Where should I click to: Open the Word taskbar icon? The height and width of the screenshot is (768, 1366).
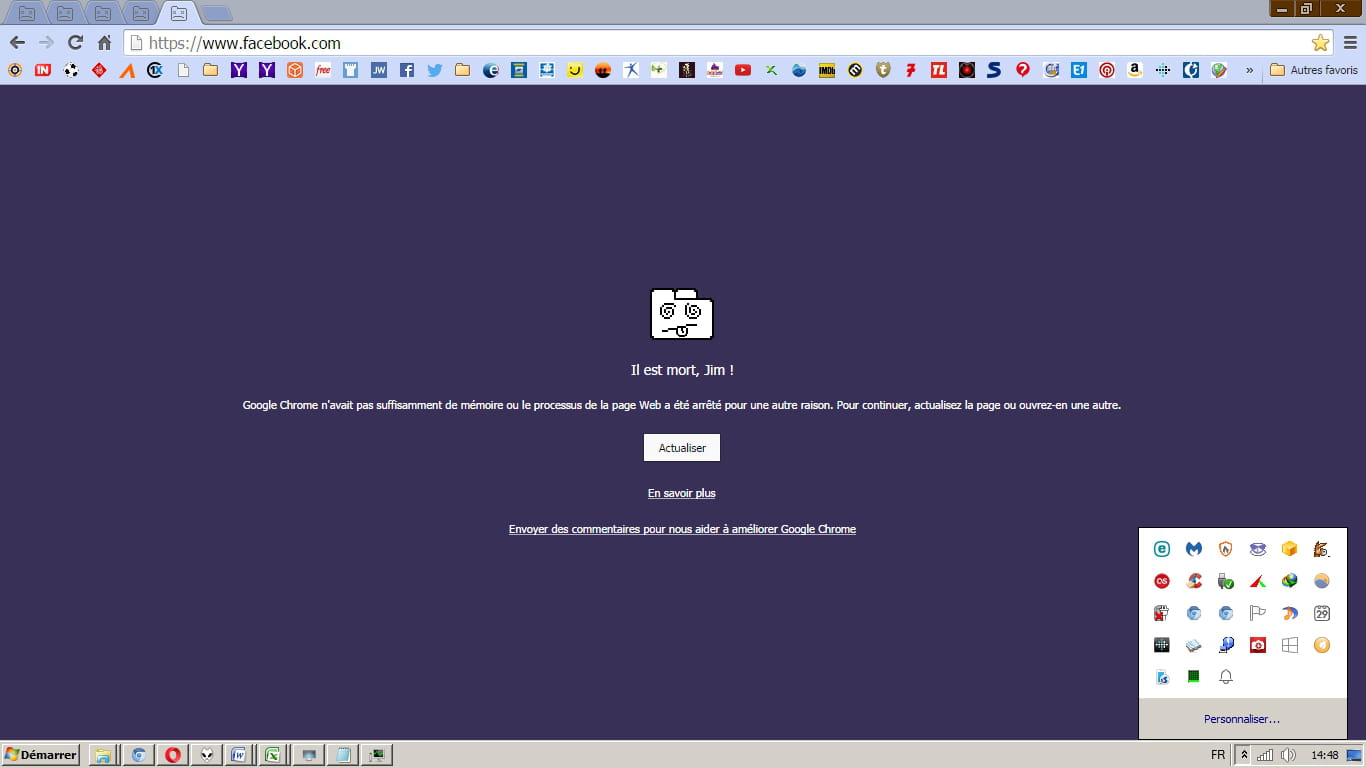pos(239,755)
